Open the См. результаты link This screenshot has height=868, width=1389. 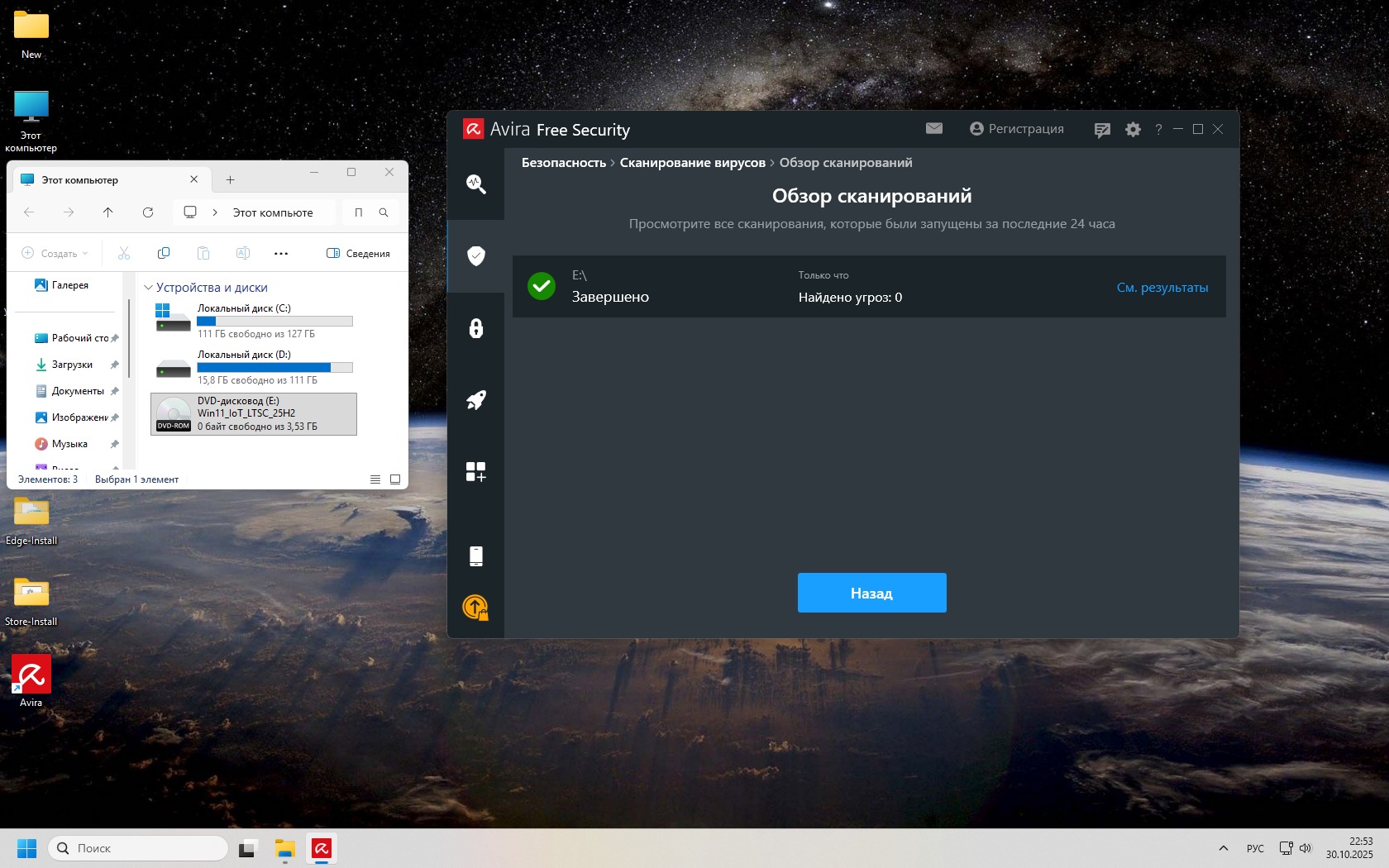click(1162, 288)
